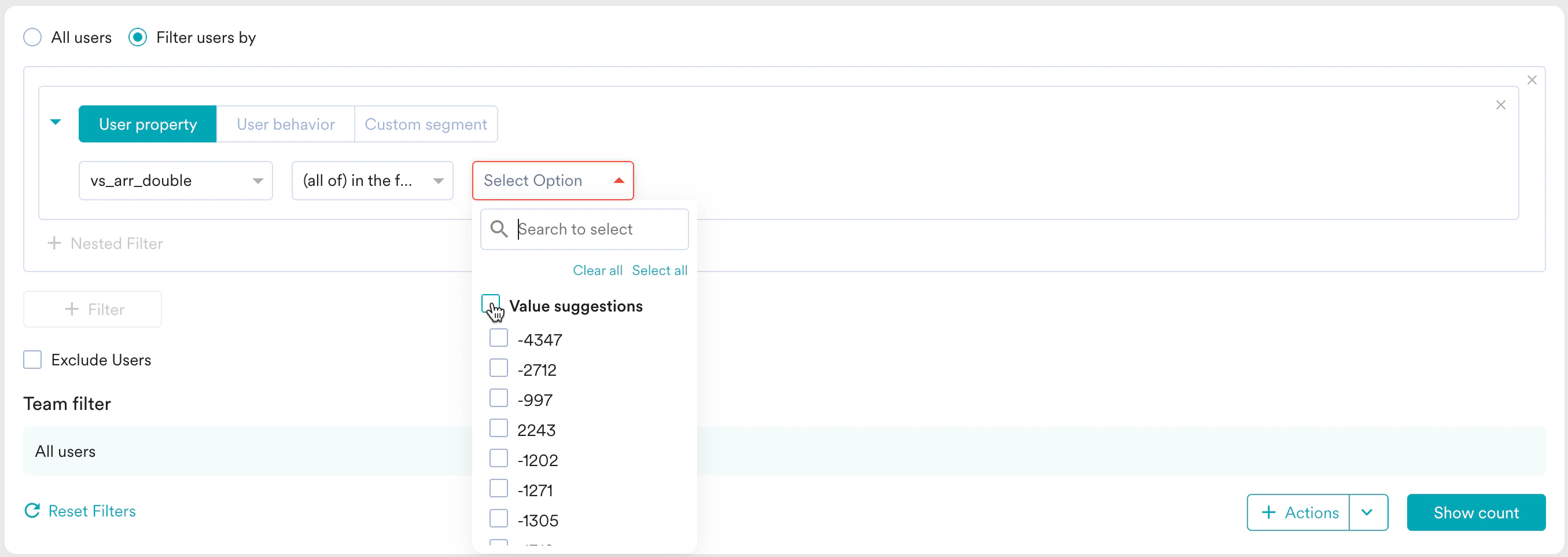Click the plus icon inside the Actions button
This screenshot has height=557, width=1568.
(x=1268, y=512)
